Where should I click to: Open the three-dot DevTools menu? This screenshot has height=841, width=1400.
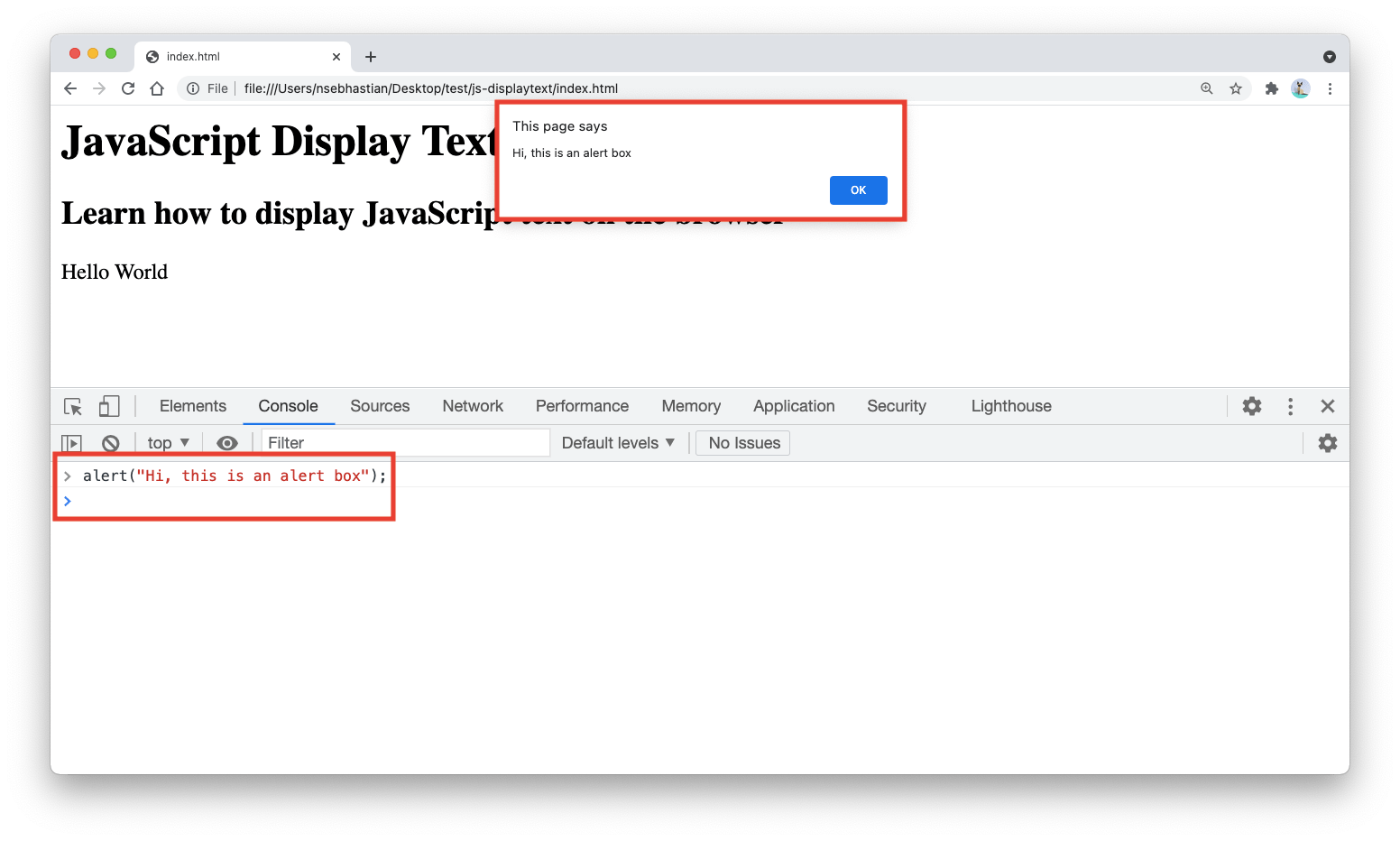(1290, 406)
